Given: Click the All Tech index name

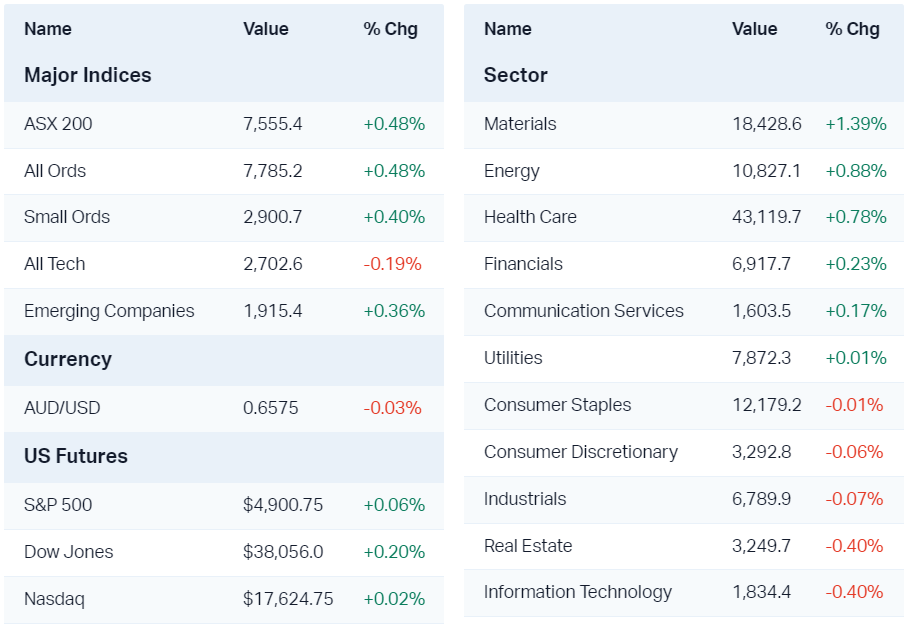Looking at the screenshot, I should point(55,264).
